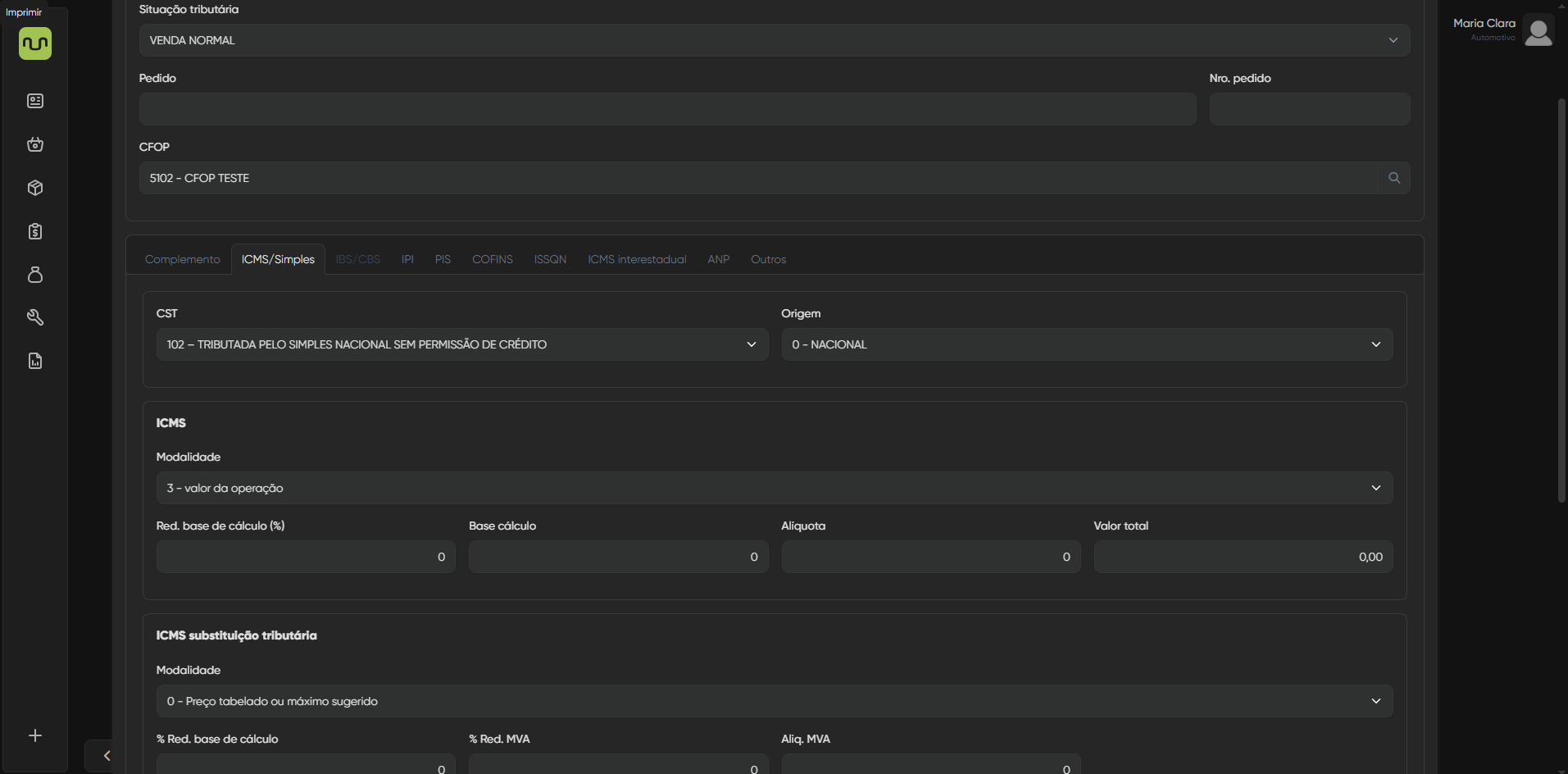
Task: Switch to the ICMS interestadual tab
Action: pyautogui.click(x=636, y=259)
